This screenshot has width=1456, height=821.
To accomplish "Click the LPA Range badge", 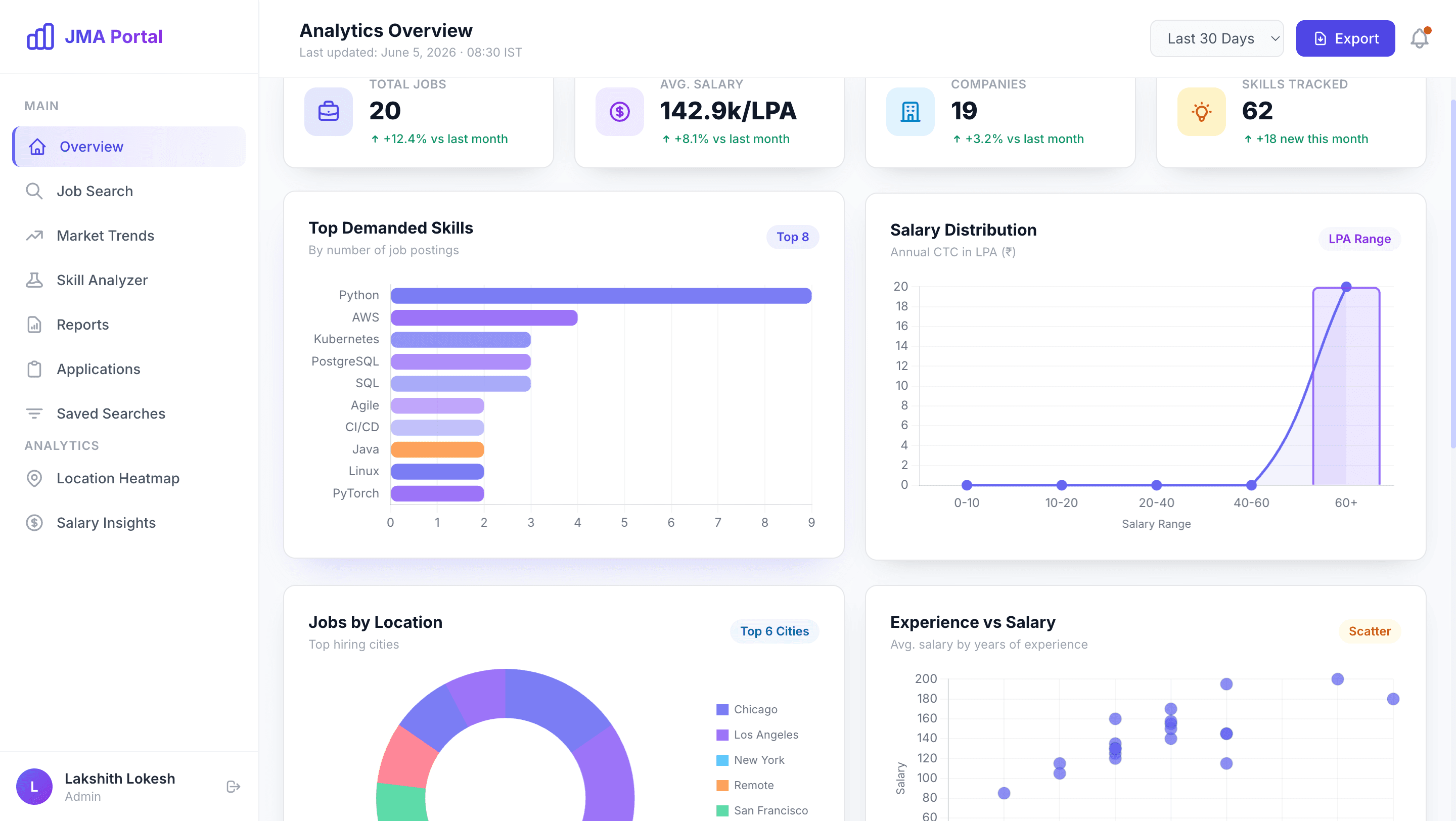I will 1359,239.
